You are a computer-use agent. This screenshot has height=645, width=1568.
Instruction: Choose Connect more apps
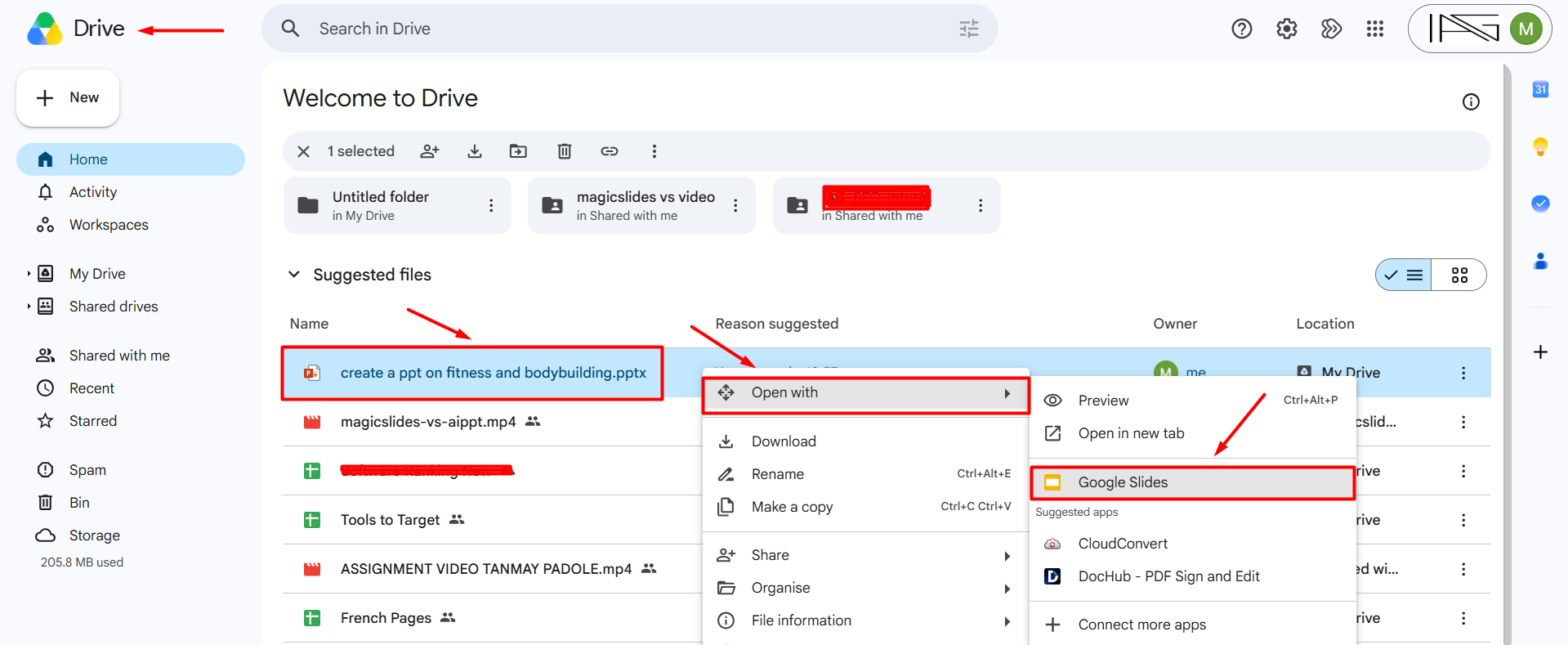[x=1193, y=625]
